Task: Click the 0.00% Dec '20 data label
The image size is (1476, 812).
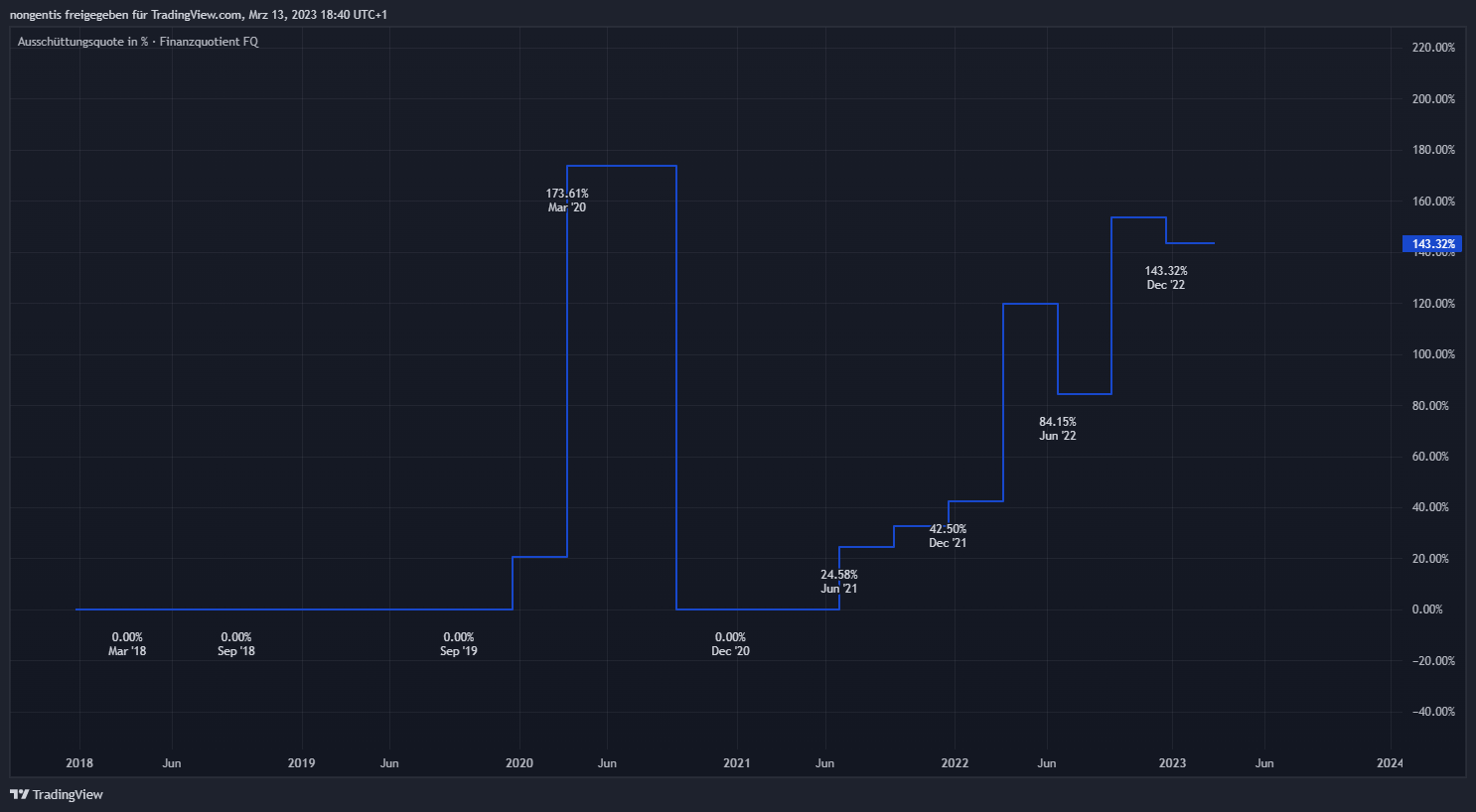Action: pos(730,644)
